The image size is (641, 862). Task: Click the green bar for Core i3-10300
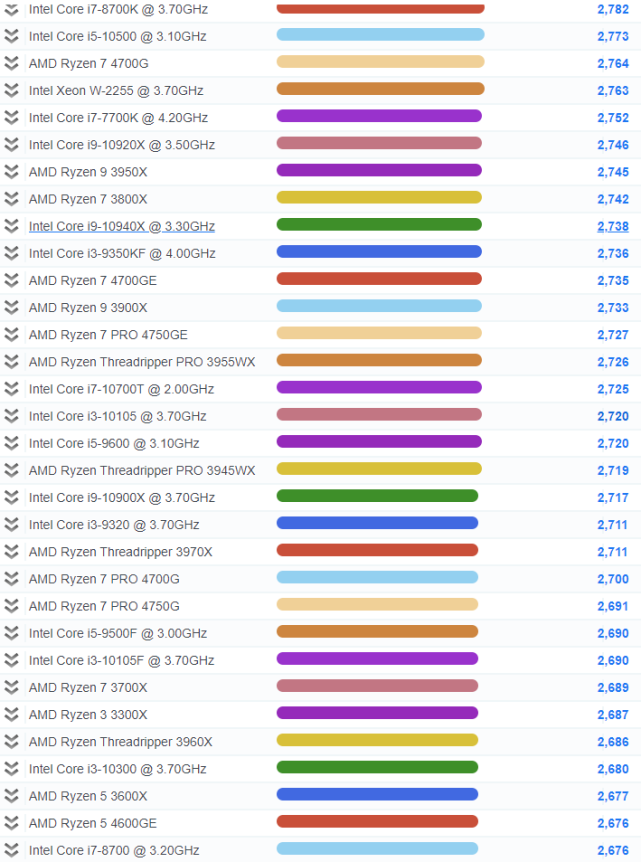pyautogui.click(x=377, y=767)
